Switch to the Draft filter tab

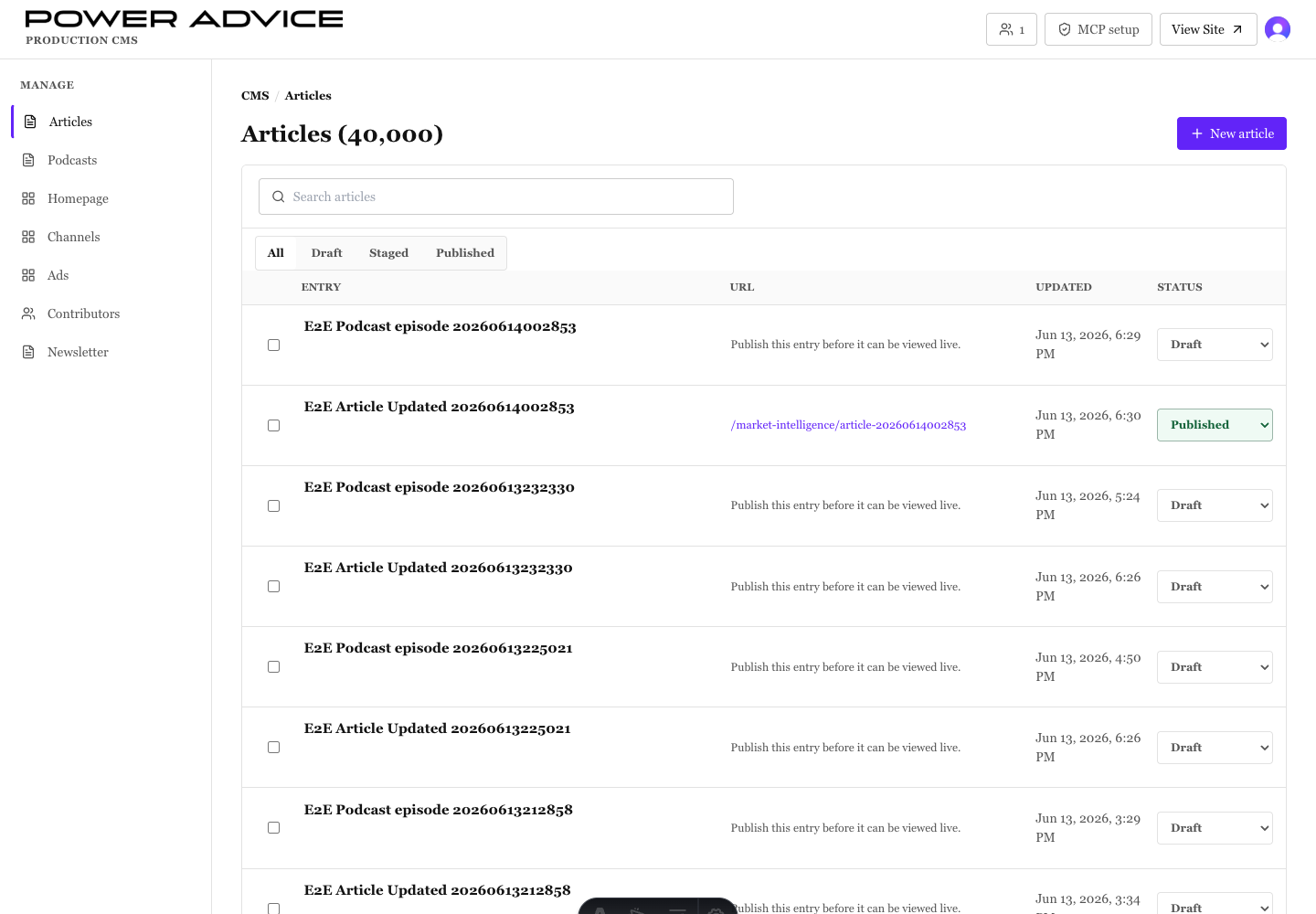pos(326,253)
